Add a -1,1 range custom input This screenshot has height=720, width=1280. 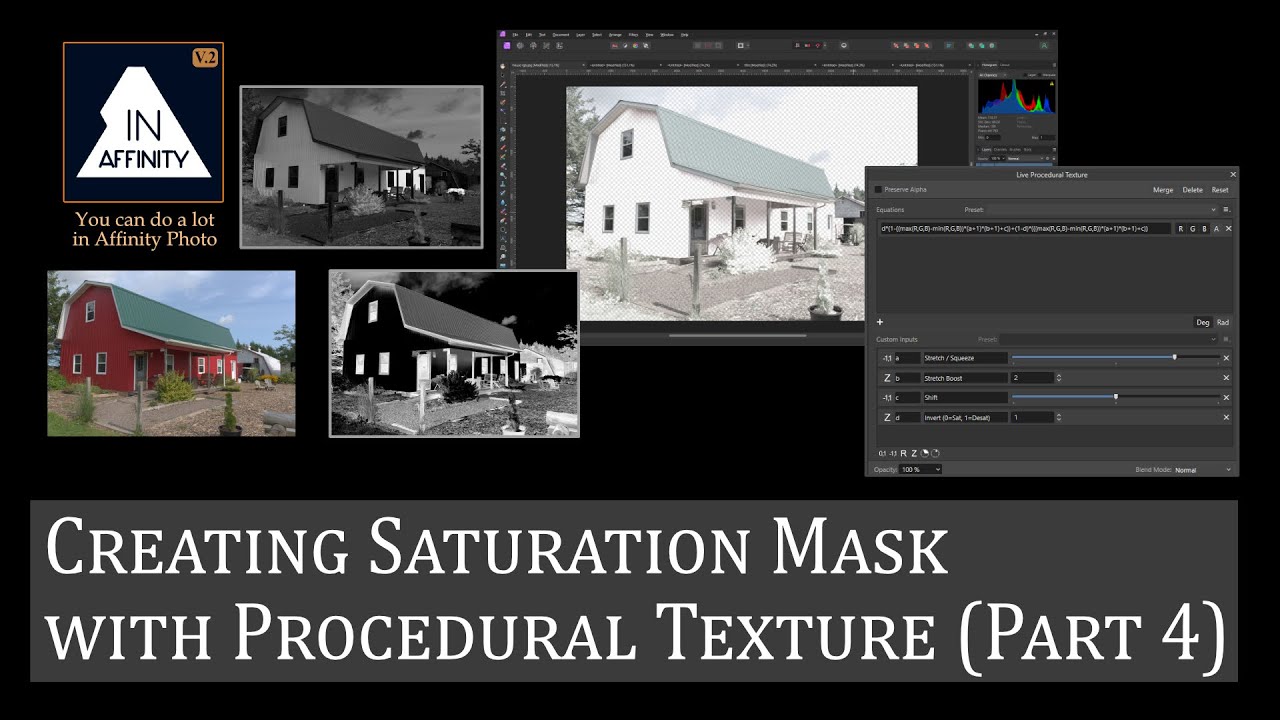pyautogui.click(x=894, y=454)
